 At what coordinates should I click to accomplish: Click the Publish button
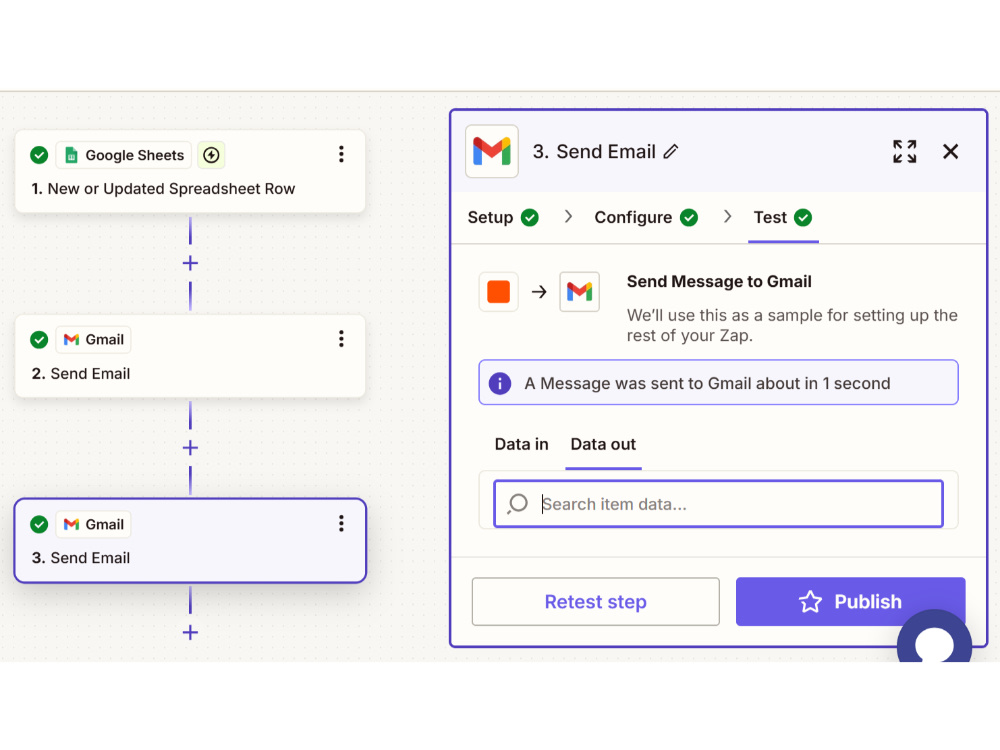point(850,601)
